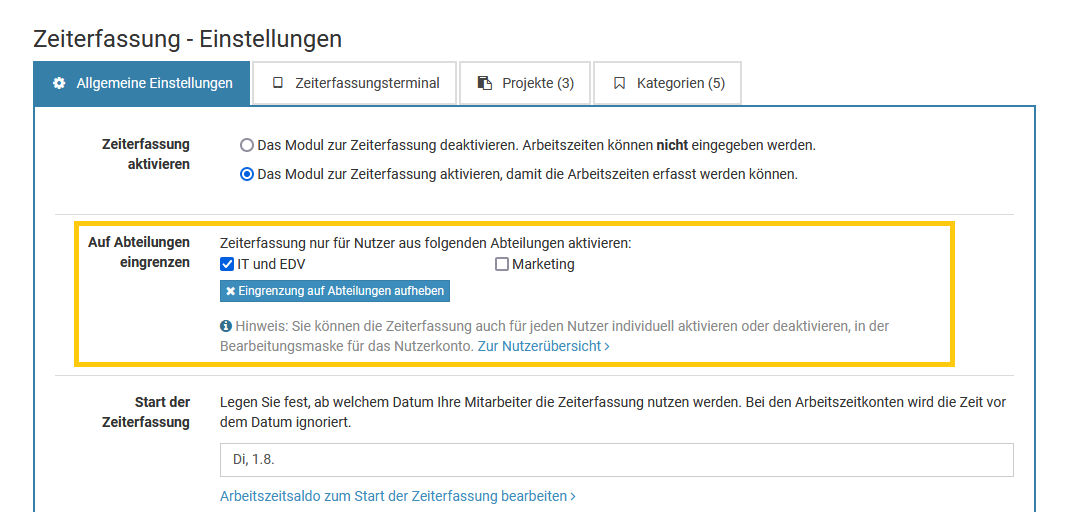The width and height of the screenshot is (1072, 512).
Task: Click the gear icon on Allgemeine Einstellungen tab
Action: (59, 83)
